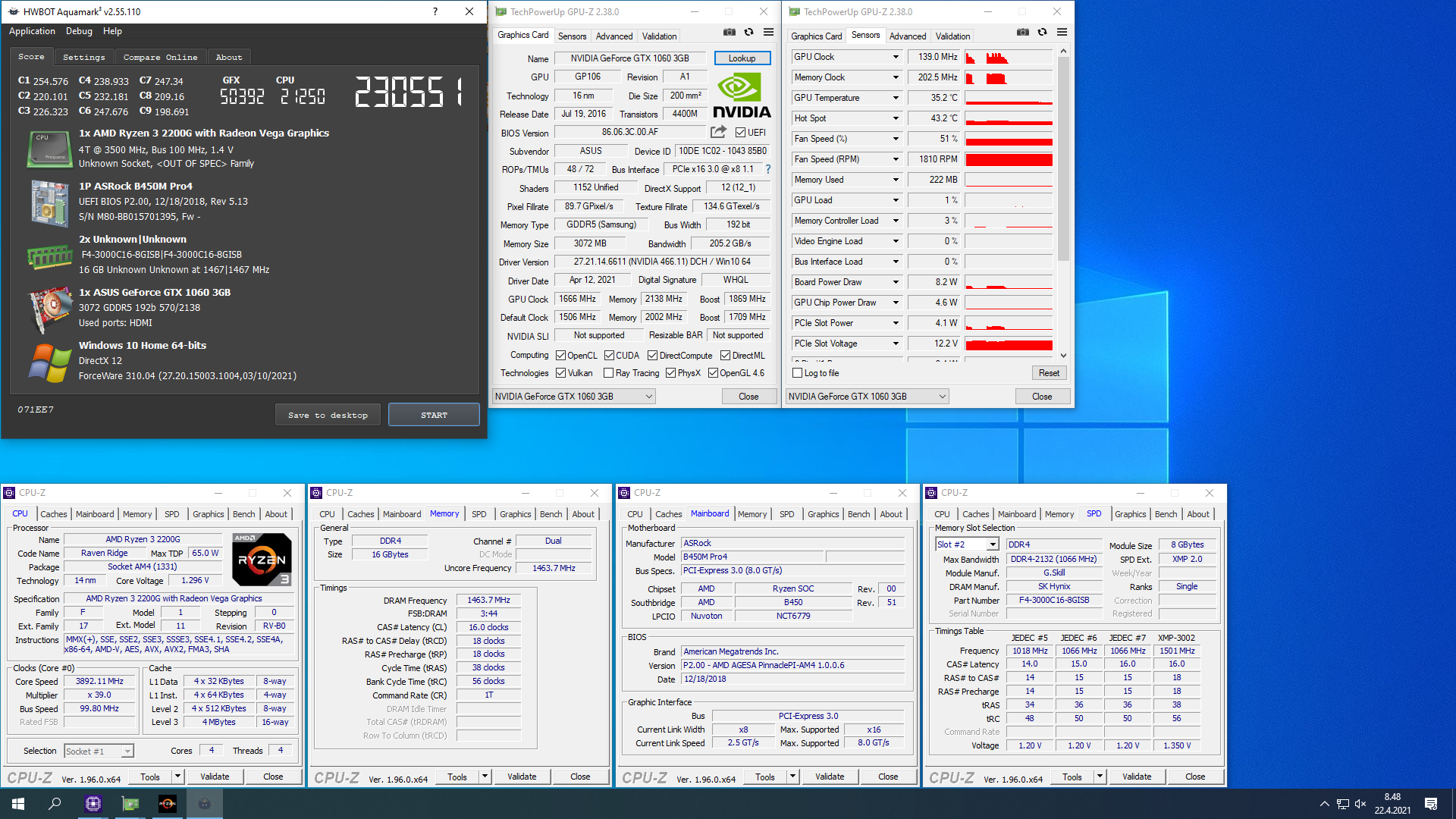Open the GPU-Z taskbar icon
1456x819 pixels.
pyautogui.click(x=130, y=804)
